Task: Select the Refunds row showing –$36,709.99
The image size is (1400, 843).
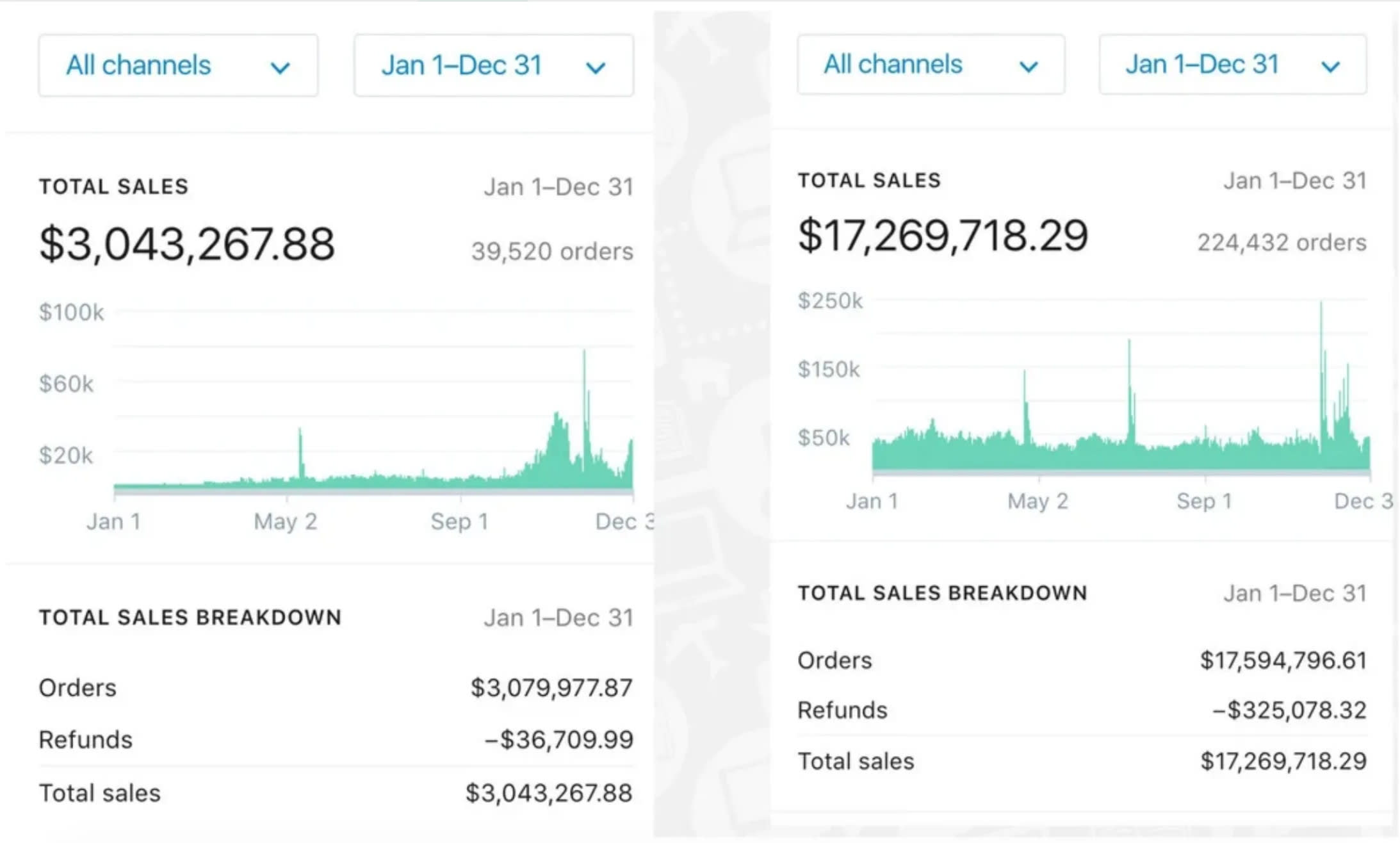Action: pyautogui.click(x=336, y=740)
